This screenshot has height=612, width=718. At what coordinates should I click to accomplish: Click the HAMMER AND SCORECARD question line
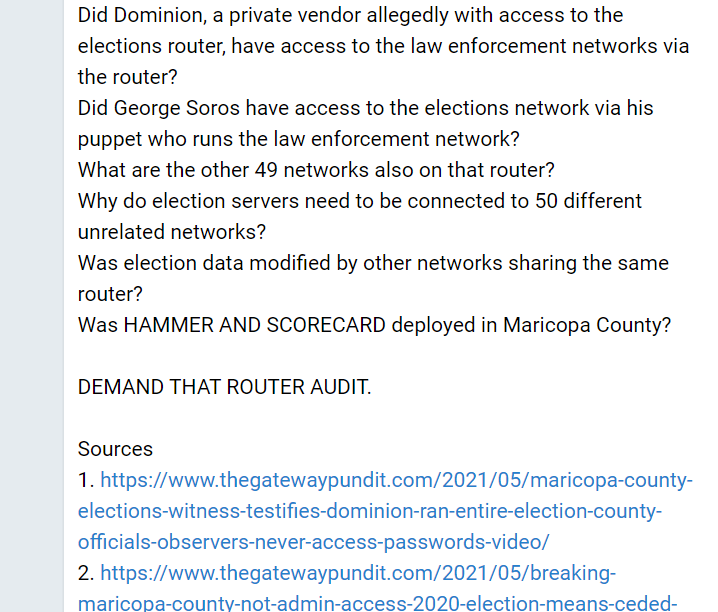374,325
